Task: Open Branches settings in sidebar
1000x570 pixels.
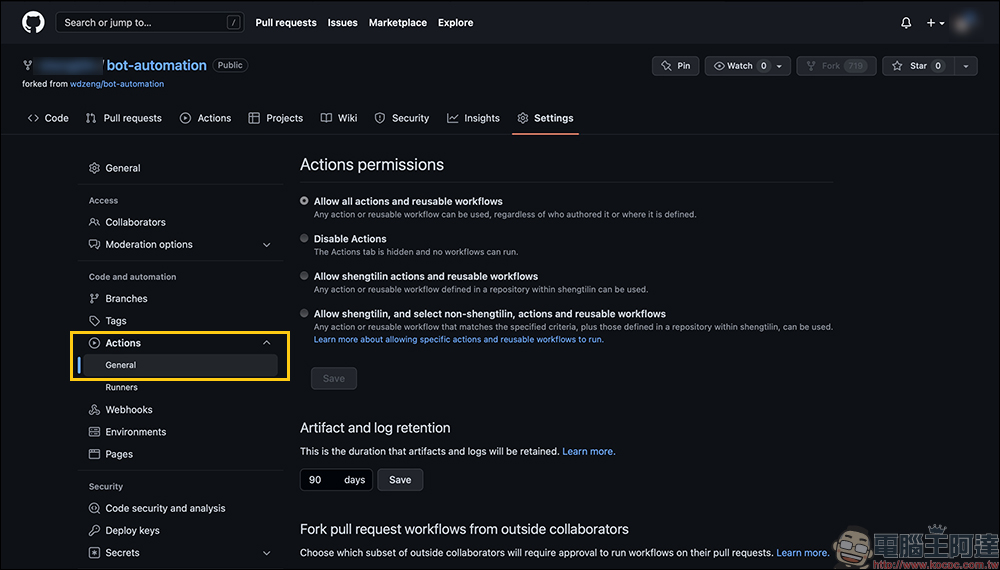Action: (x=126, y=299)
